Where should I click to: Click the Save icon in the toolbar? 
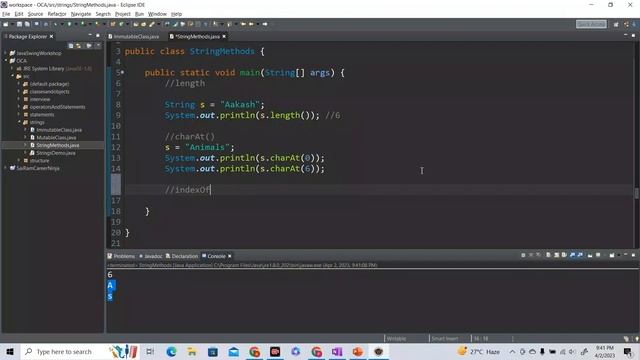point(19,24)
